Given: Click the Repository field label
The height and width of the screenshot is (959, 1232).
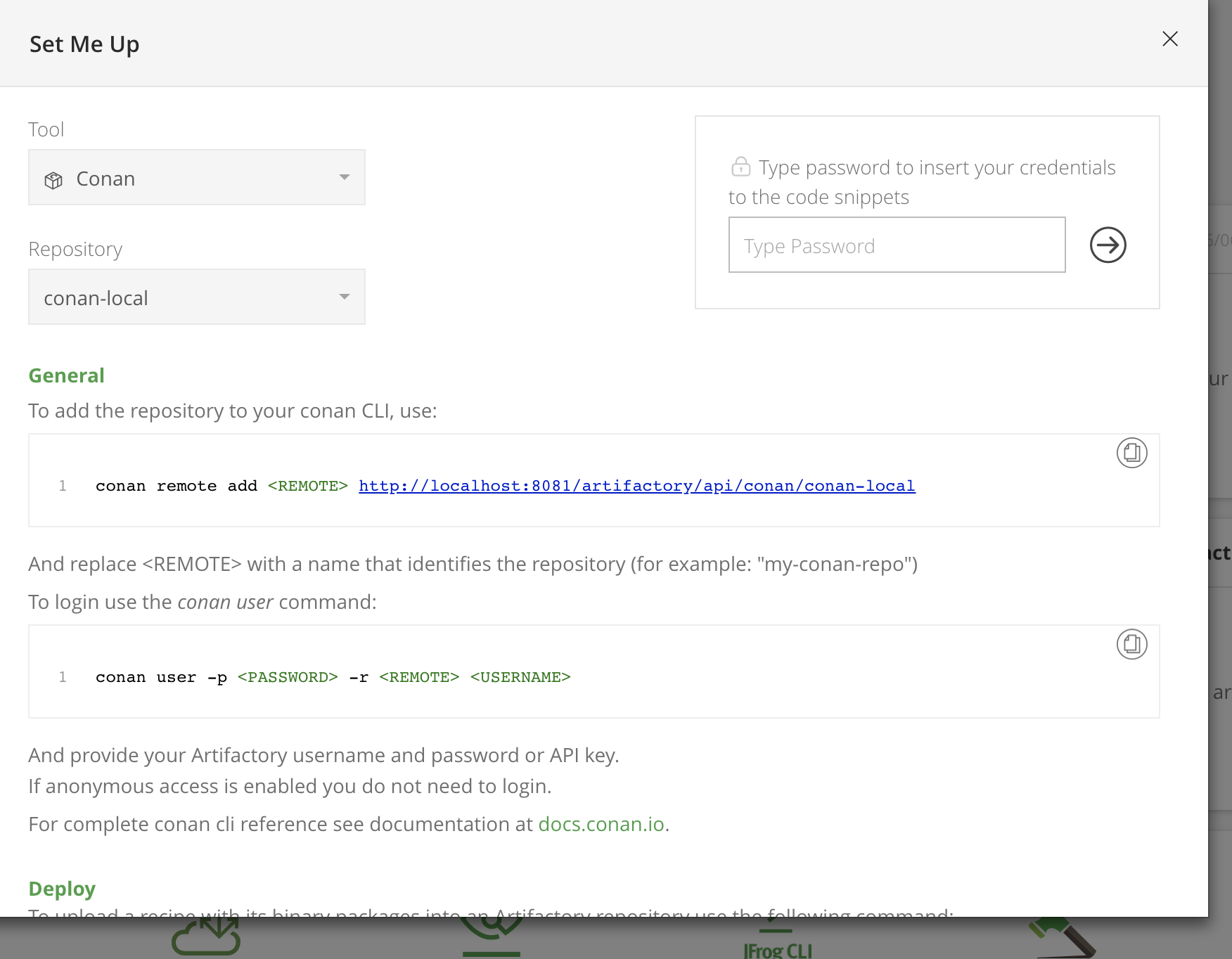Looking at the screenshot, I should click(x=75, y=249).
